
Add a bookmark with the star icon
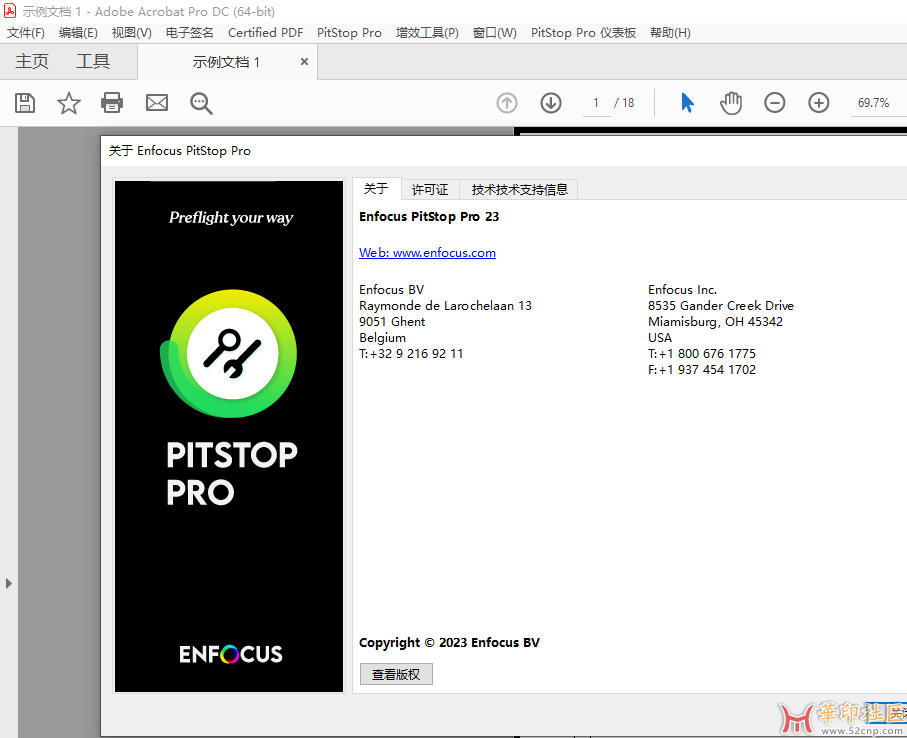point(69,103)
